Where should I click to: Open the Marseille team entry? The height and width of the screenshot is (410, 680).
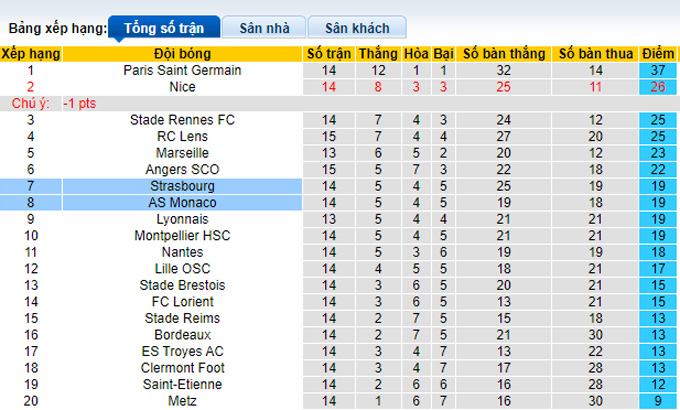click(x=183, y=153)
